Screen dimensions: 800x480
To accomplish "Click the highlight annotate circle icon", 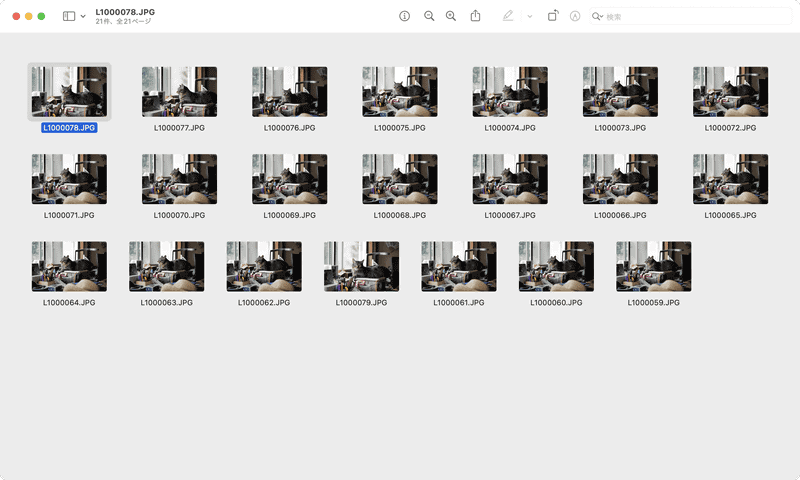I will click(575, 16).
